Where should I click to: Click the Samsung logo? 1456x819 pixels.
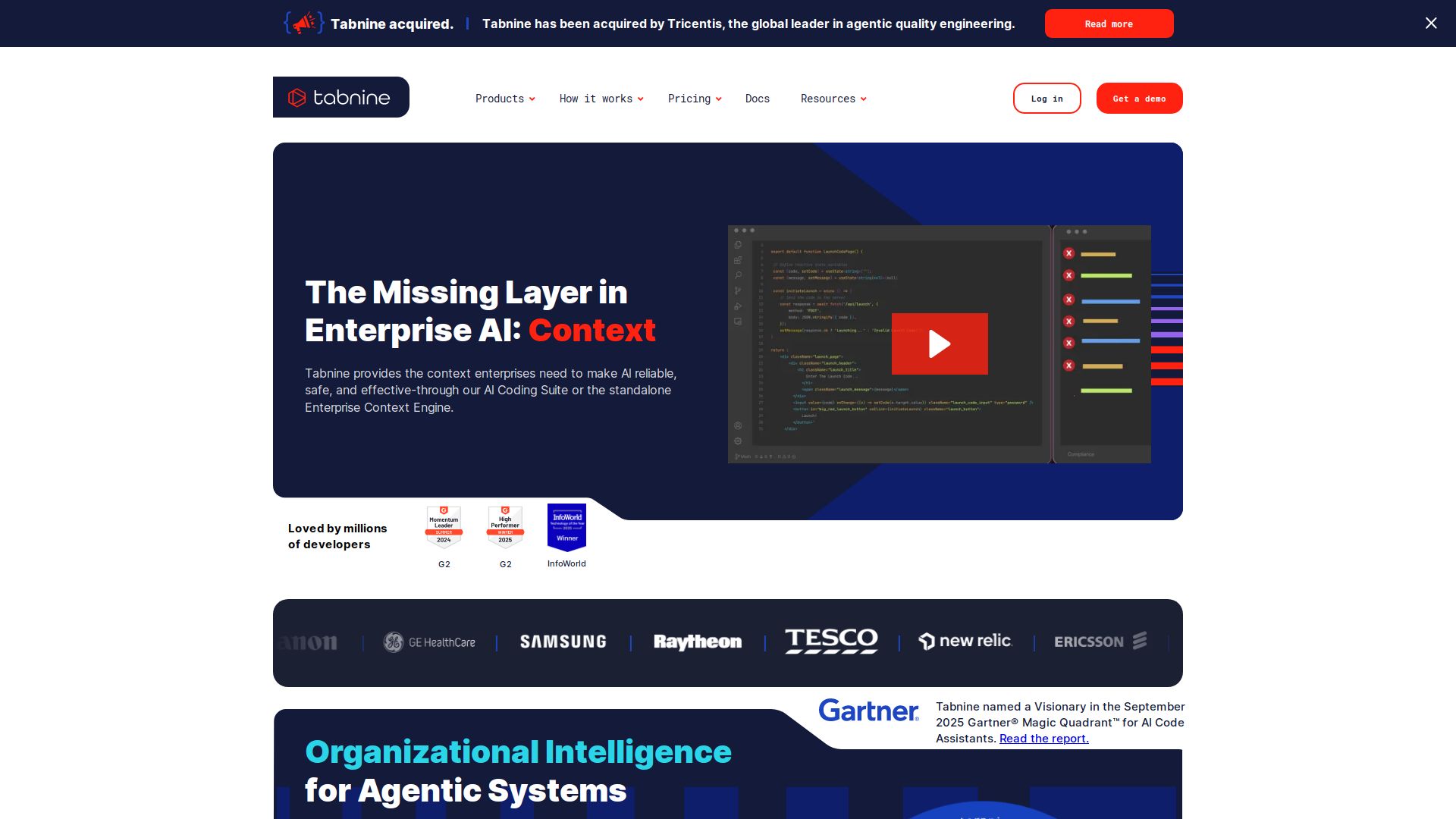pyautogui.click(x=563, y=642)
